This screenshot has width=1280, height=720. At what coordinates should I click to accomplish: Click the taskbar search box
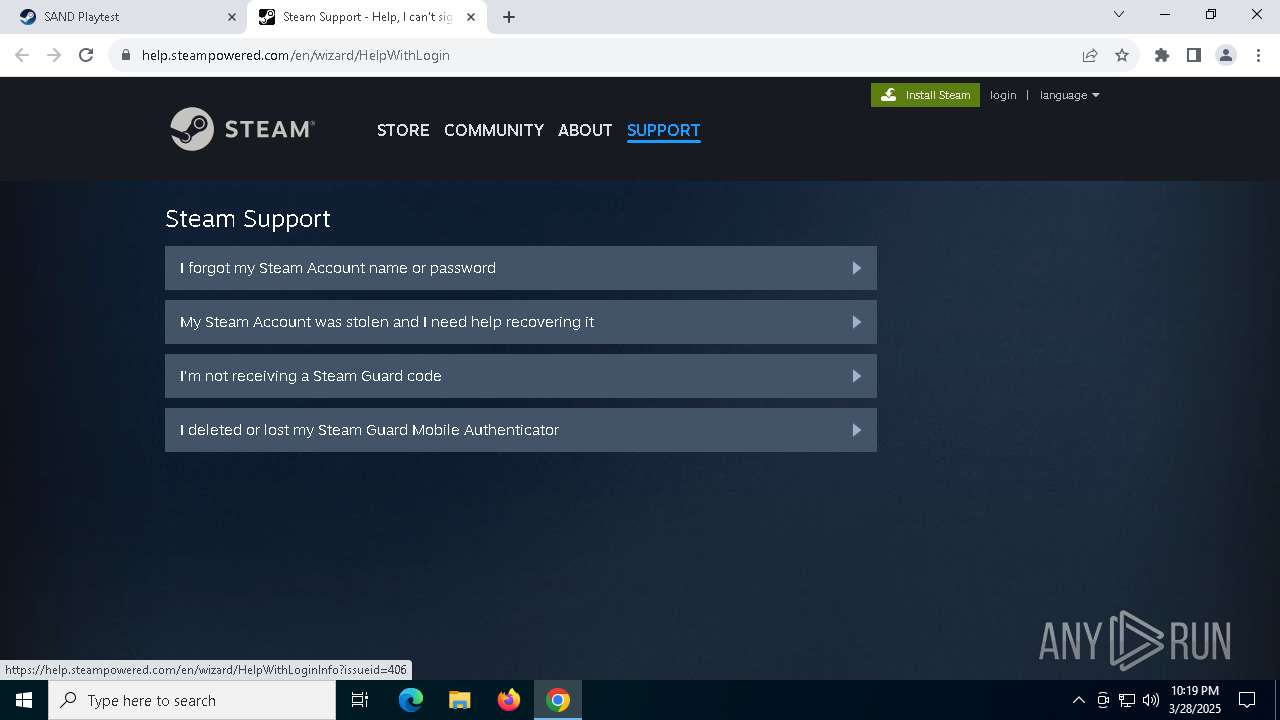[192, 700]
